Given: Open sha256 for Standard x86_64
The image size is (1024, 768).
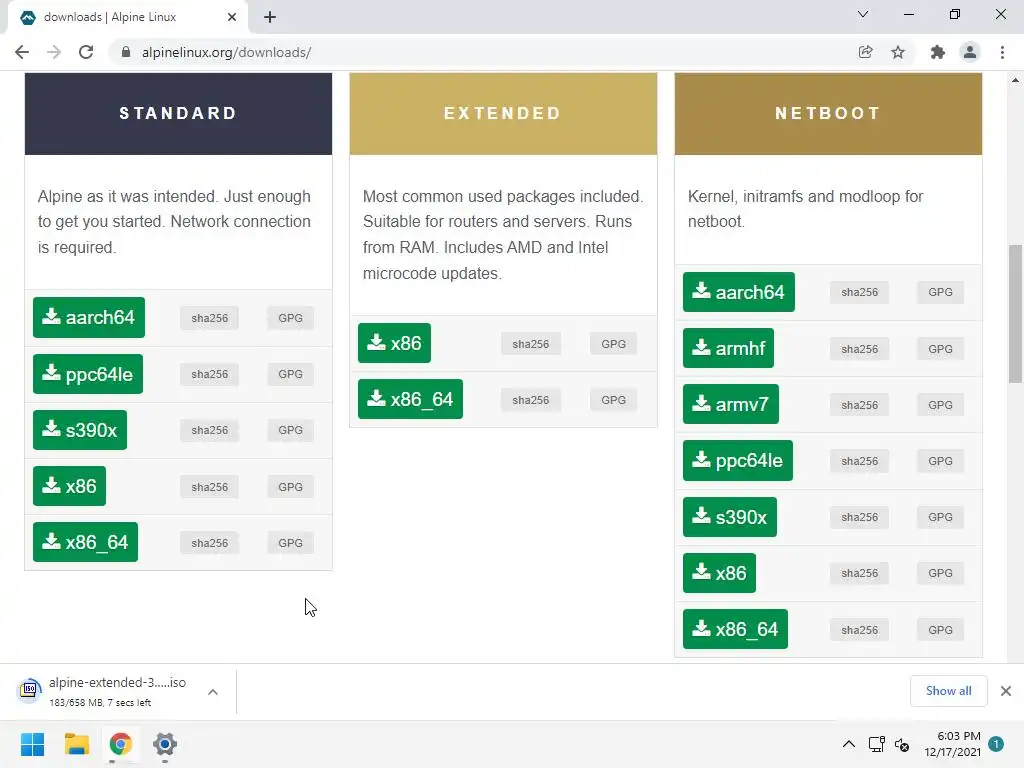Looking at the screenshot, I should tap(210, 543).
